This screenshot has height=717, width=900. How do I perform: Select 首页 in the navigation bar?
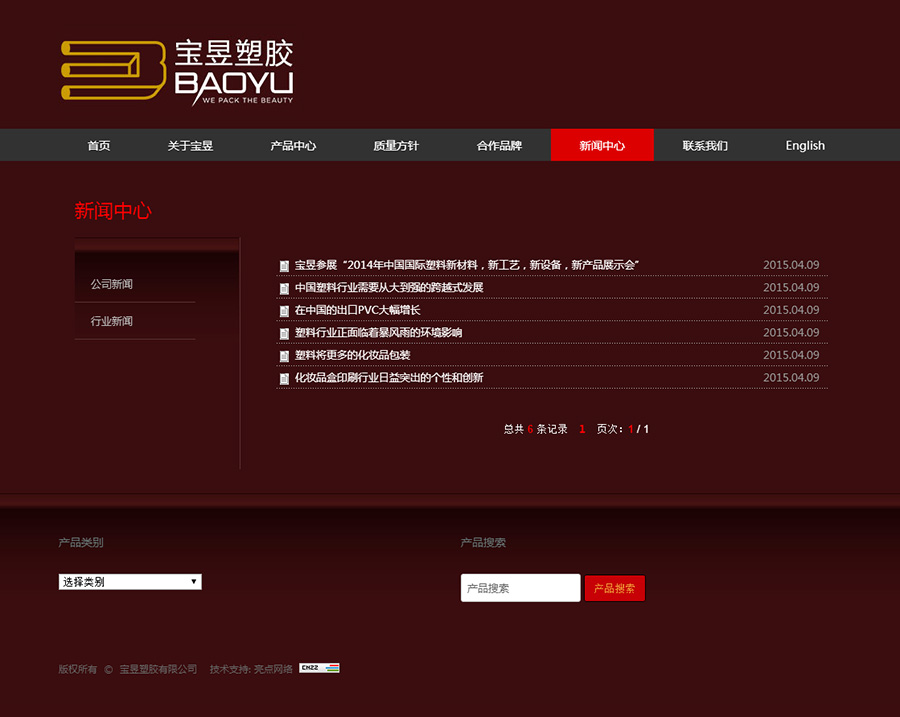click(x=98, y=145)
